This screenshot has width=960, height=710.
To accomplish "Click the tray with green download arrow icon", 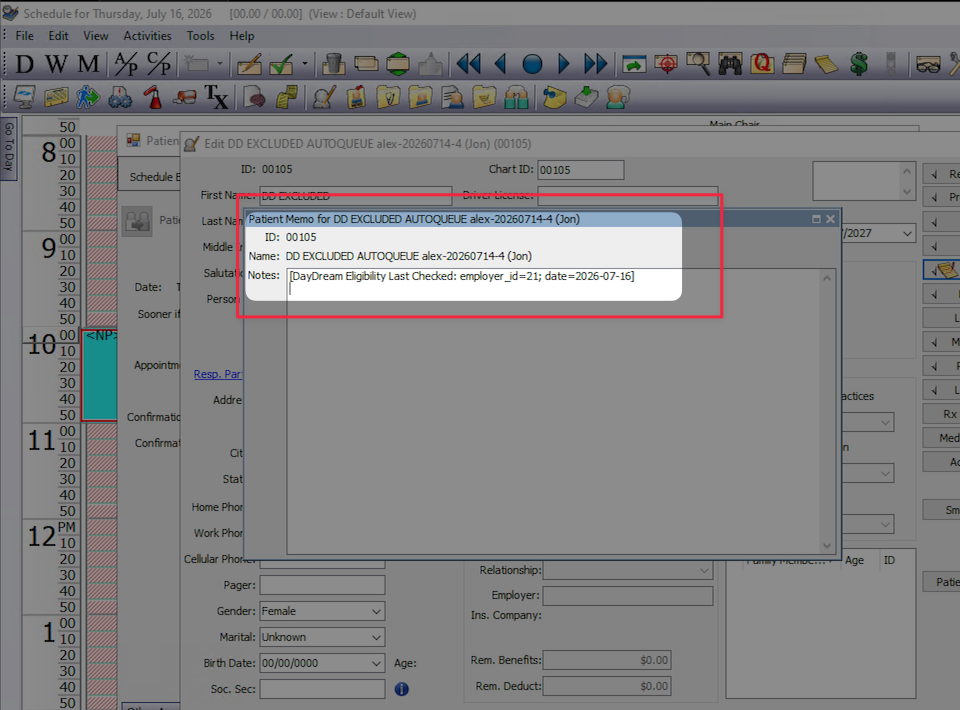I will 586,97.
